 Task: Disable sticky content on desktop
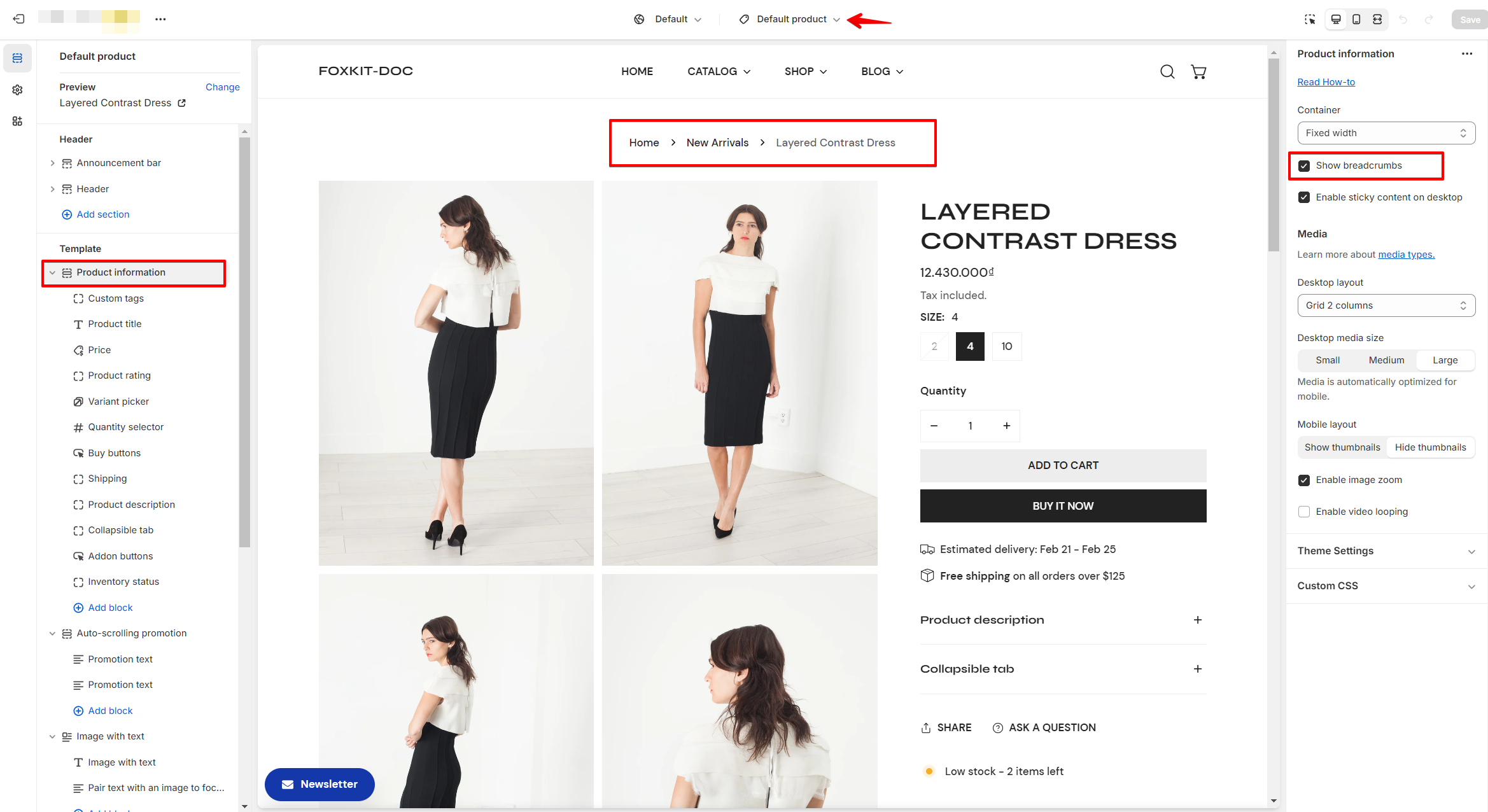pos(1304,197)
